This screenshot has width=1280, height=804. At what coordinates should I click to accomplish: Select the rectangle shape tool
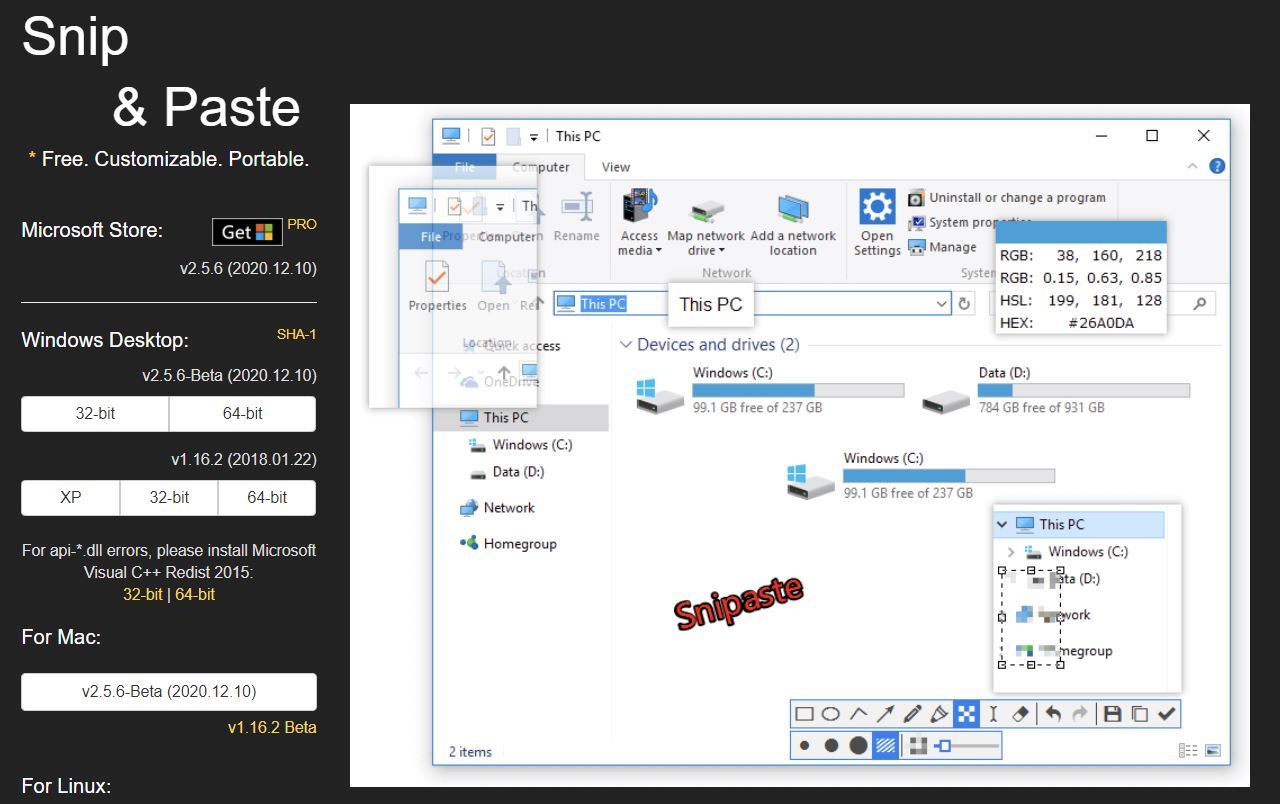click(804, 714)
